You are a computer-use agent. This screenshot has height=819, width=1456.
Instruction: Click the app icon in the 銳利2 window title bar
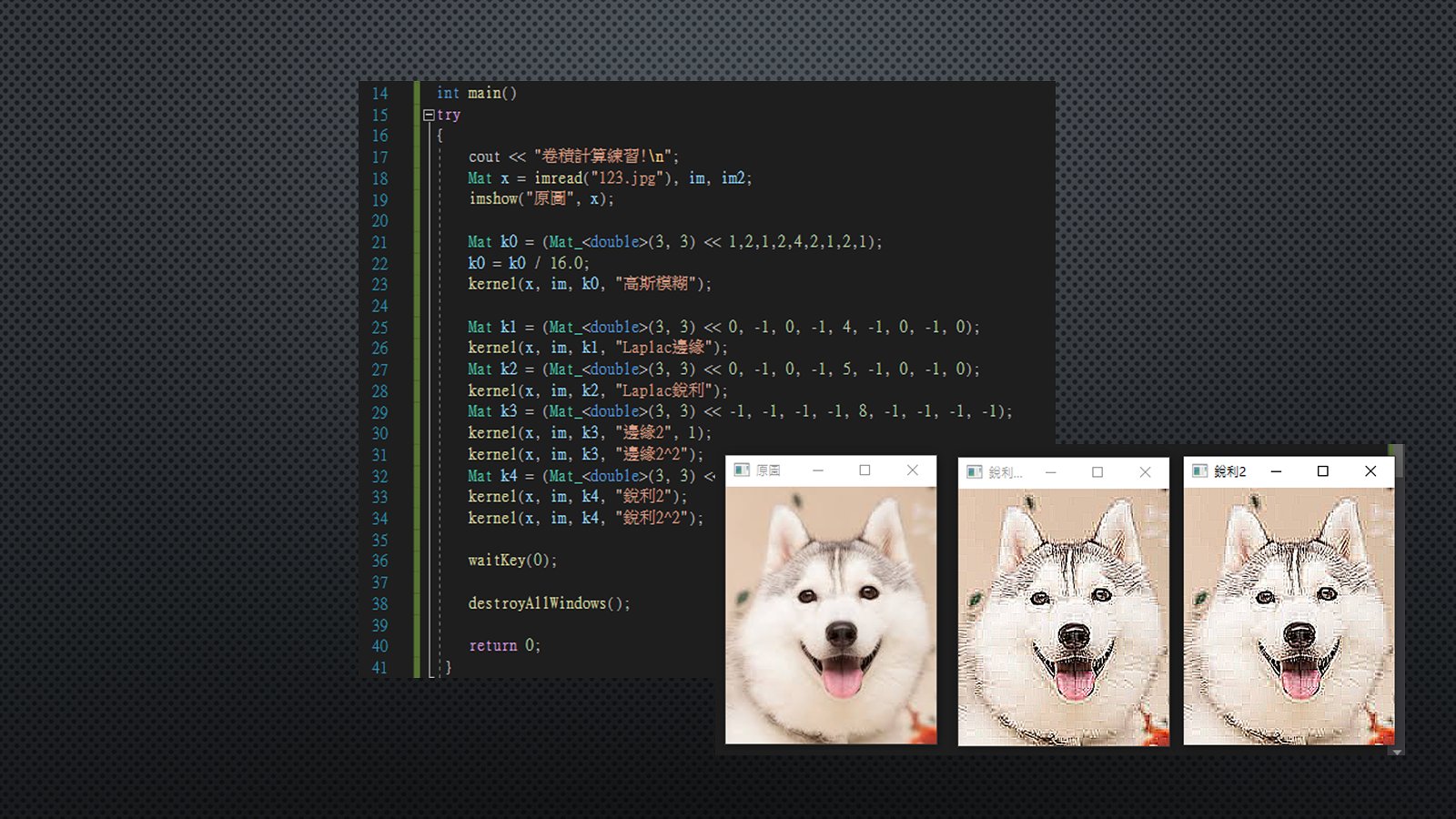click(1199, 471)
